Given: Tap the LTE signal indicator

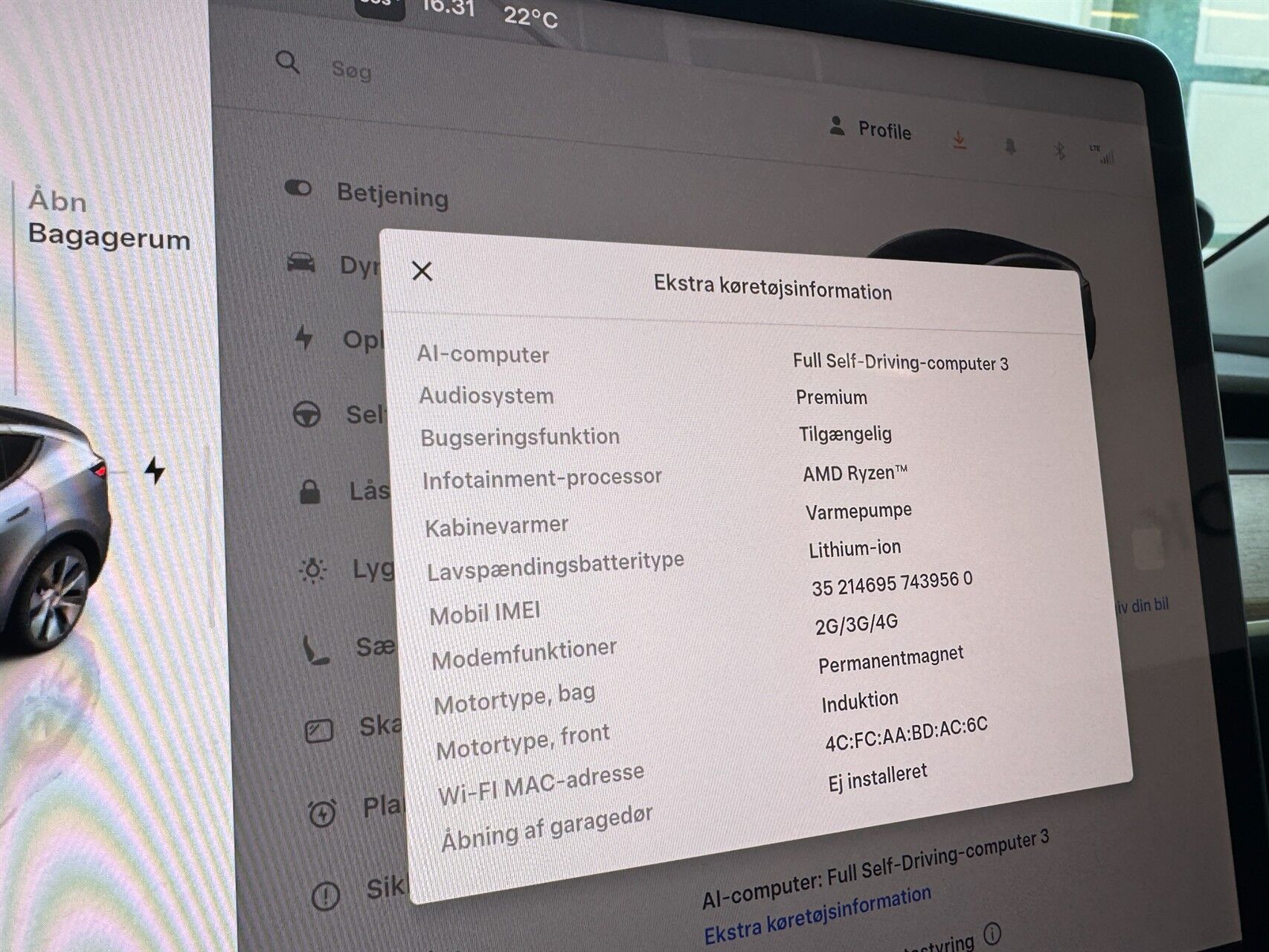Looking at the screenshot, I should 1102,154.
